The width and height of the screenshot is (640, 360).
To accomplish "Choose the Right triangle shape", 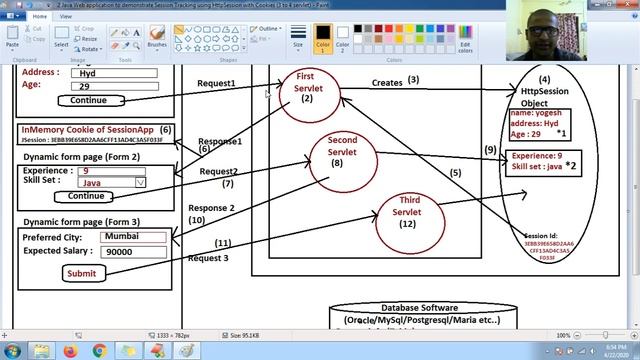I will click(178, 39).
